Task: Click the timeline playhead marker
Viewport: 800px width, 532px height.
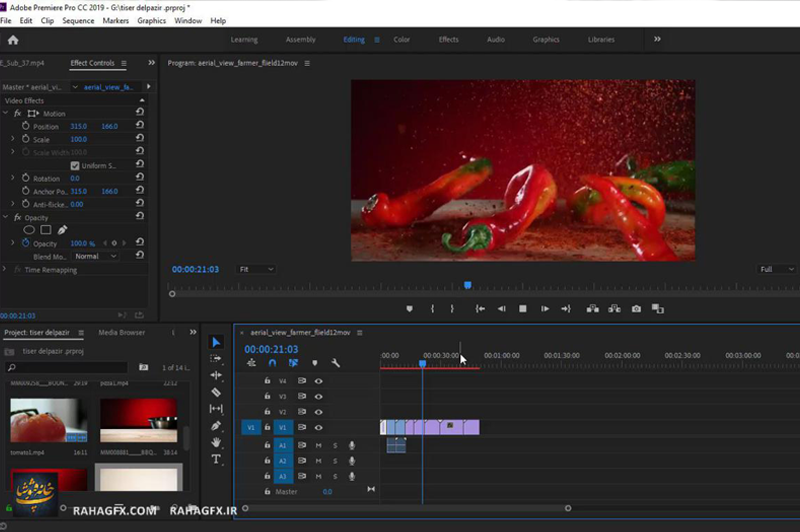Action: click(422, 363)
